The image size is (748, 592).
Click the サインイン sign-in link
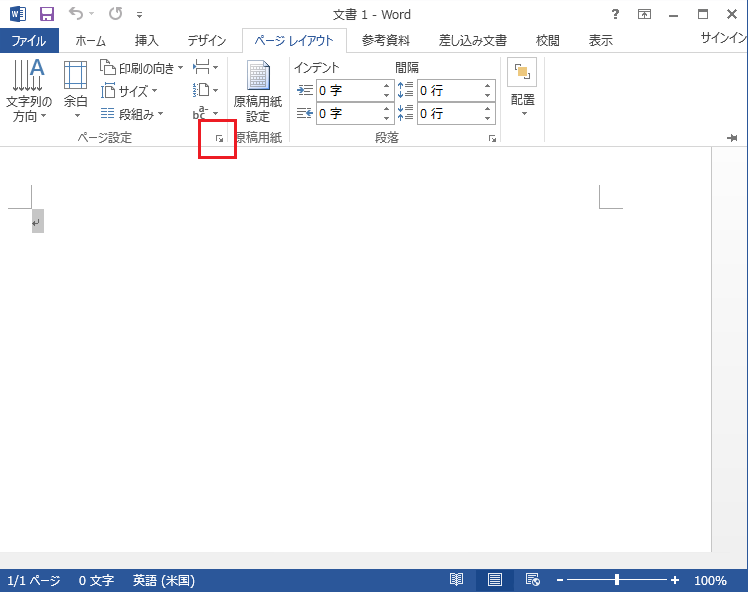(x=722, y=37)
